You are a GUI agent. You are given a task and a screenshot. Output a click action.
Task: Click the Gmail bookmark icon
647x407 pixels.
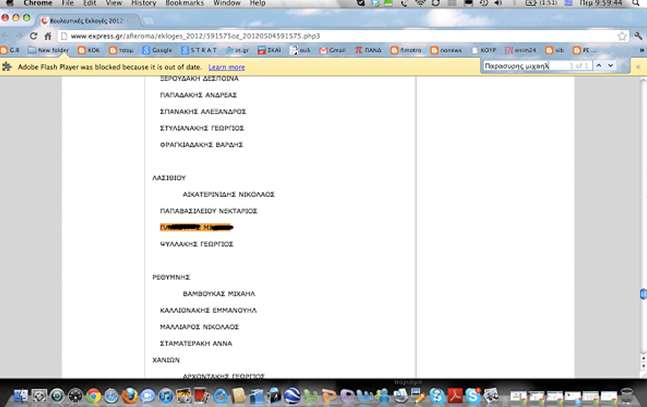336,49
